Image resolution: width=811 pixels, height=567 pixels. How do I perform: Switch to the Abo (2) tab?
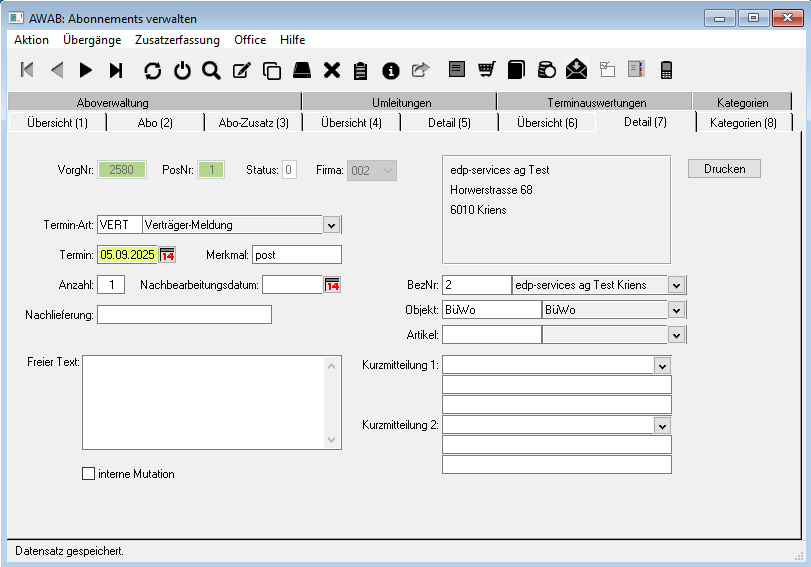(155, 122)
